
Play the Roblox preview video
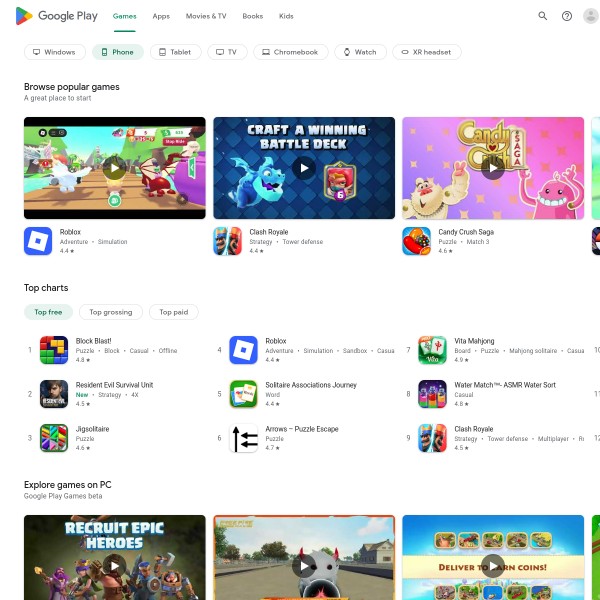tap(114, 168)
